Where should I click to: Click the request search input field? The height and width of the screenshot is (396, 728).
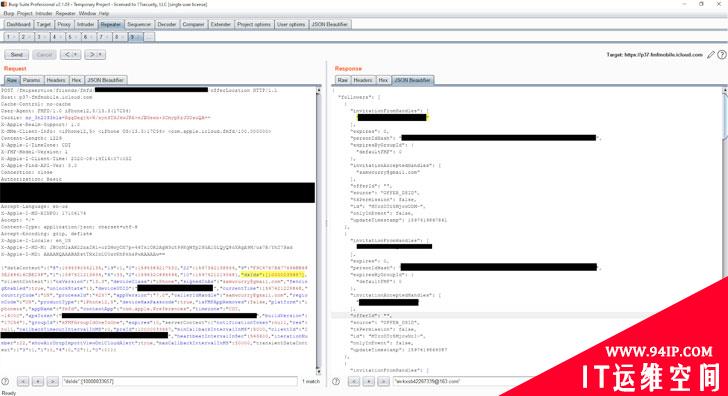(180, 381)
